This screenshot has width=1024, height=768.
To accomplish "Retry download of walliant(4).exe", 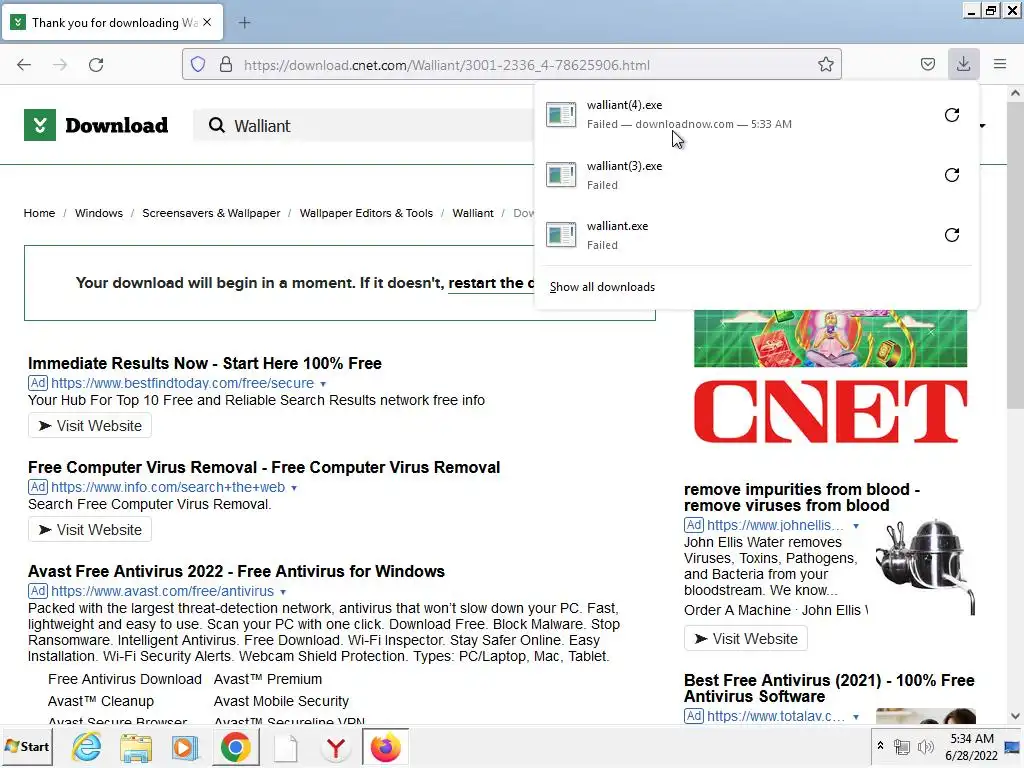I will (x=952, y=115).
